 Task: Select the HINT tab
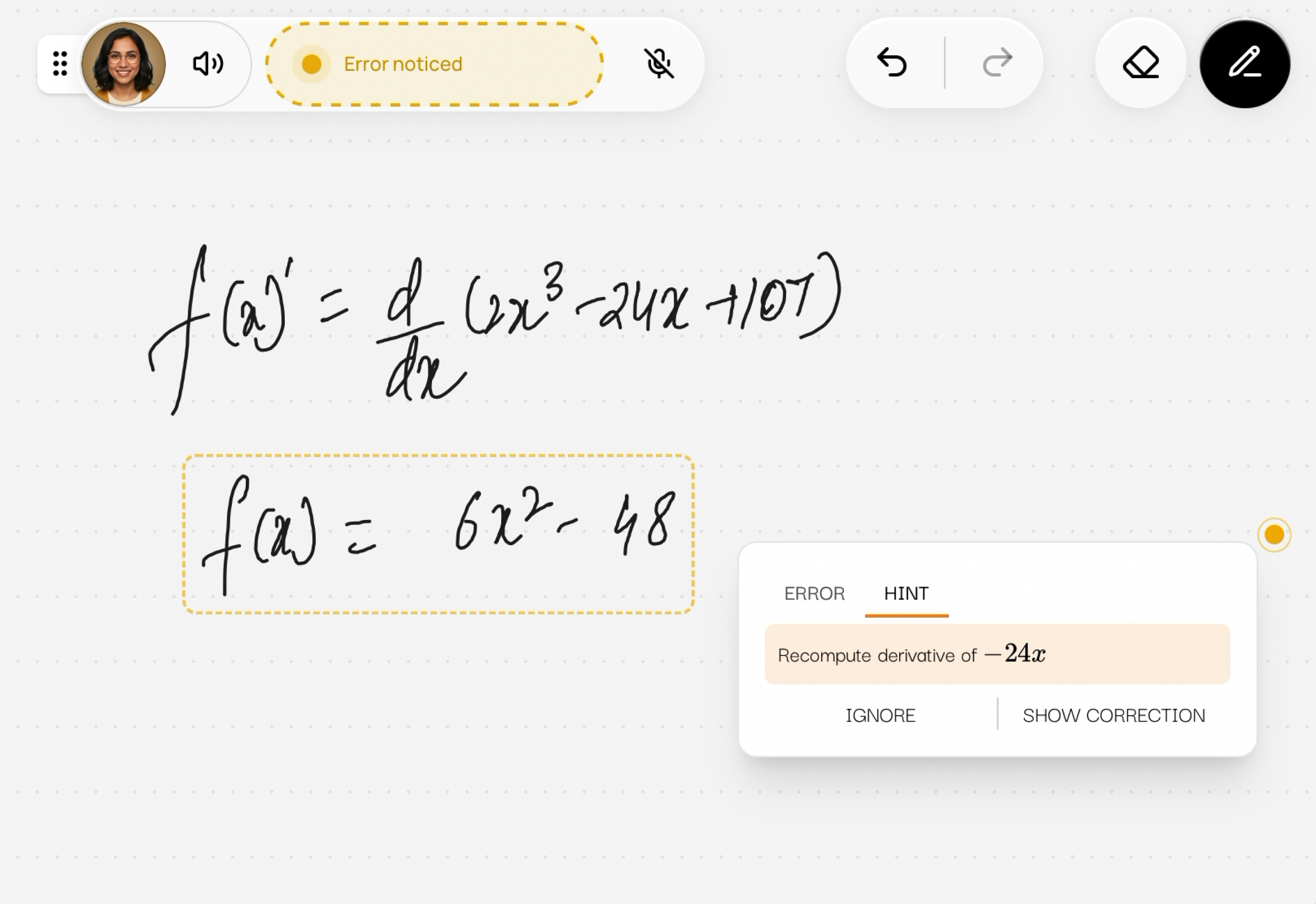tap(906, 594)
